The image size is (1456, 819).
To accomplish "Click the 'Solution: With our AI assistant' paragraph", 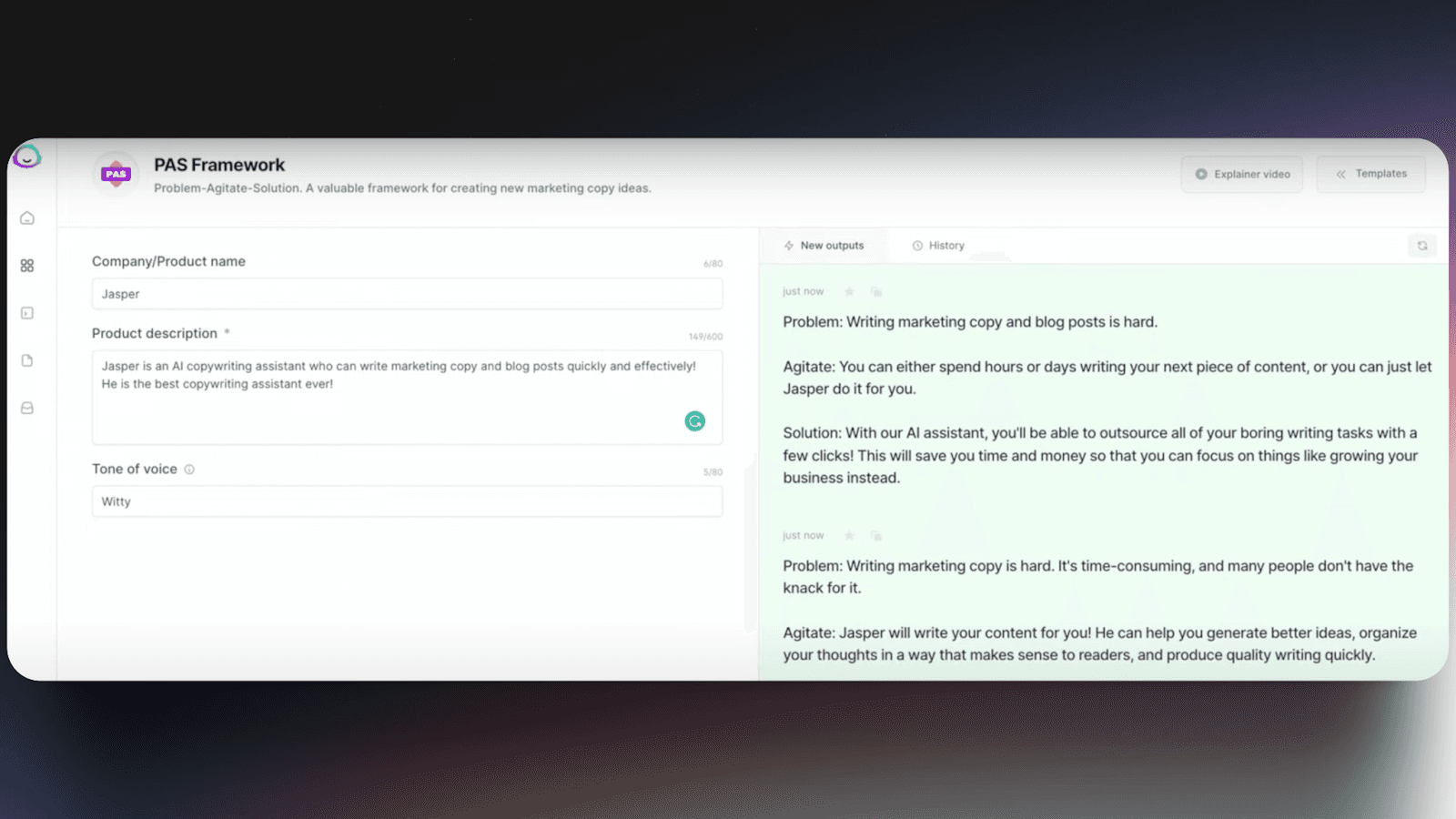I will 1100,455.
